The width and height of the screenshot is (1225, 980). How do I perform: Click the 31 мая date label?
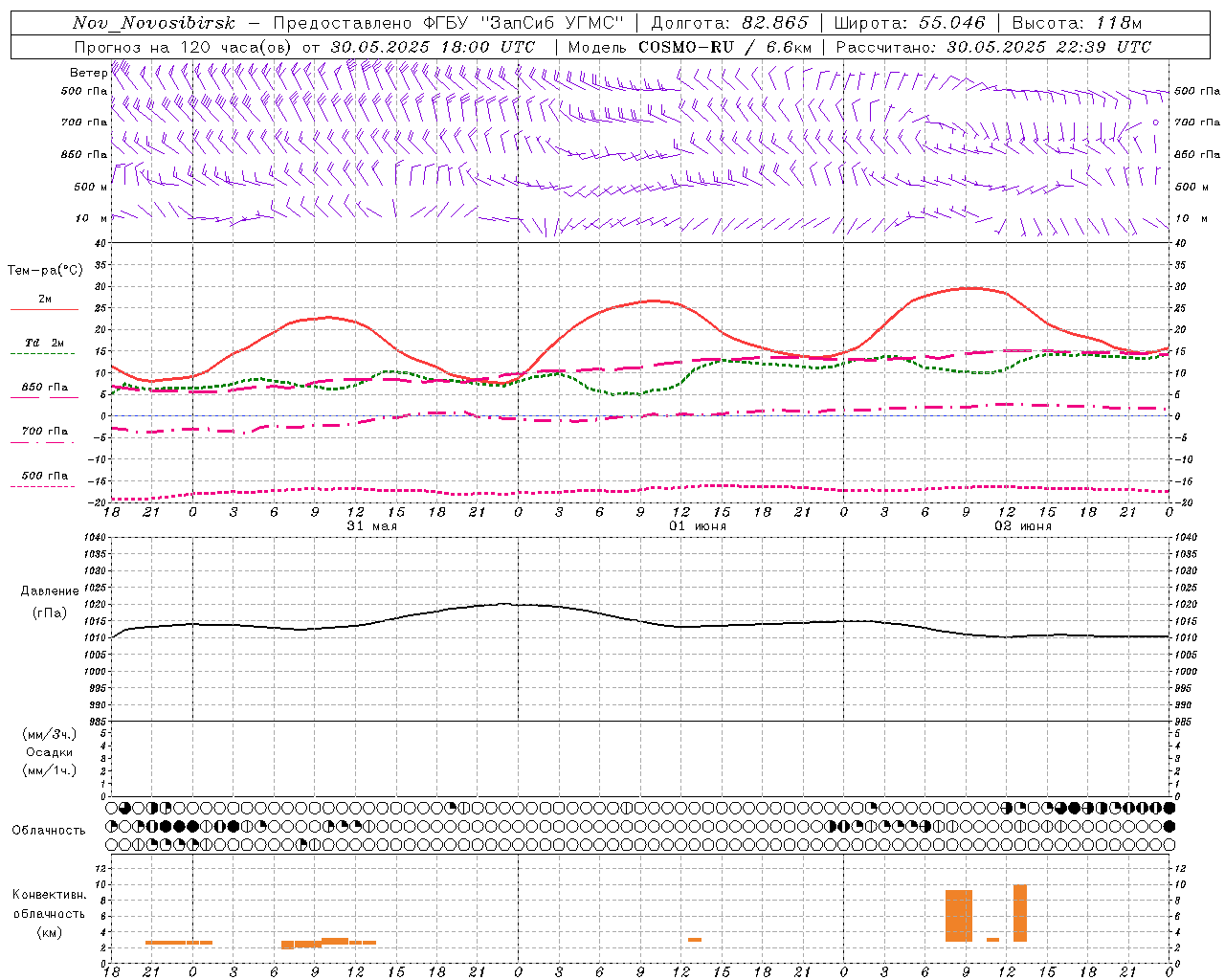372,526
